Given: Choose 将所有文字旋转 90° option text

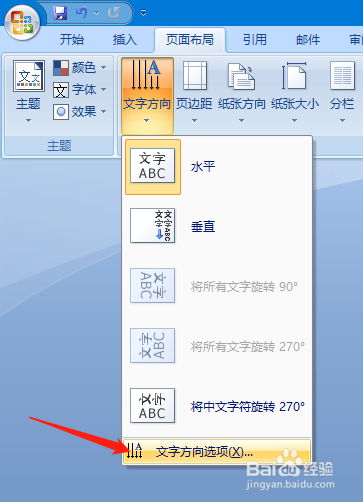Looking at the screenshot, I should pyautogui.click(x=244, y=287).
